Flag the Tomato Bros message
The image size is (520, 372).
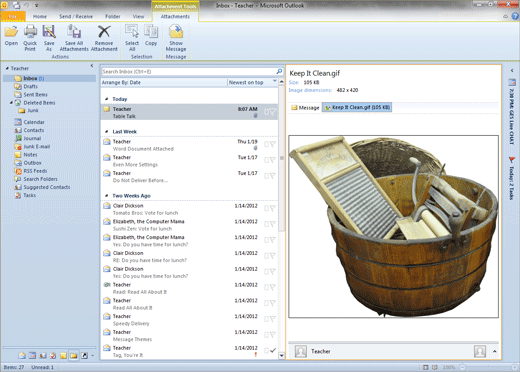pos(272,208)
